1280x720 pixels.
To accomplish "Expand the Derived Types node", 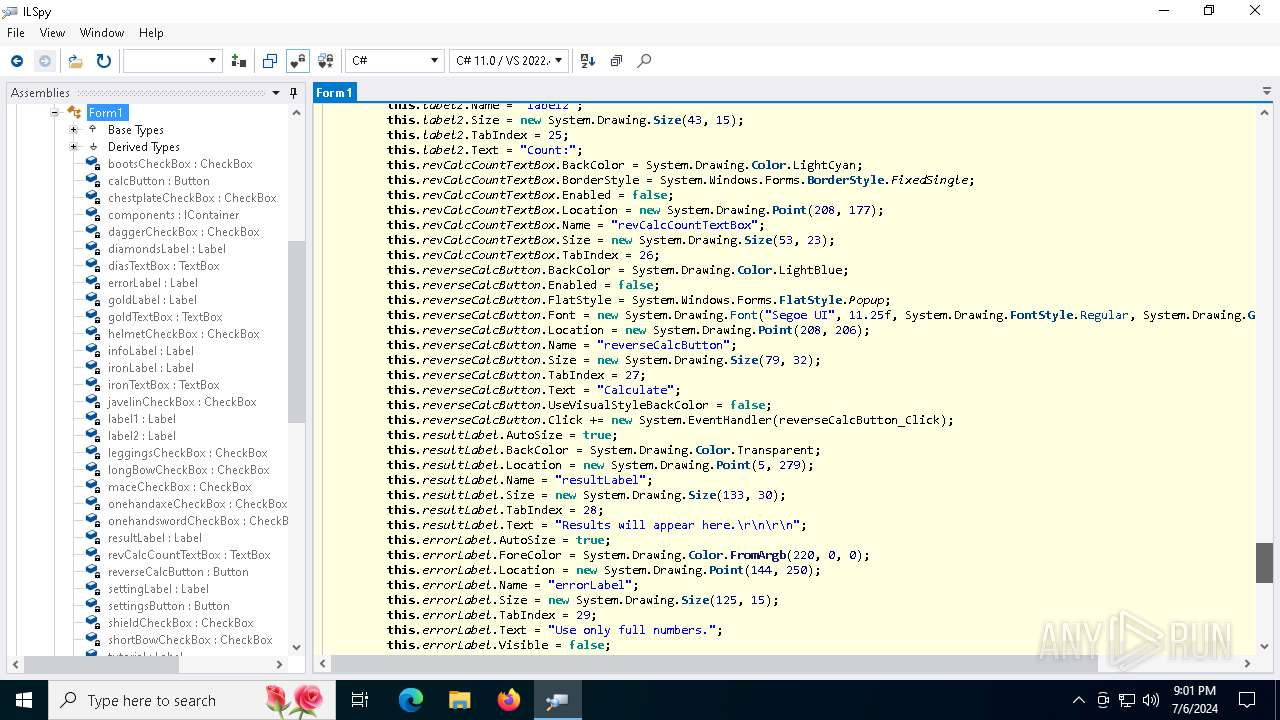I will [x=73, y=147].
